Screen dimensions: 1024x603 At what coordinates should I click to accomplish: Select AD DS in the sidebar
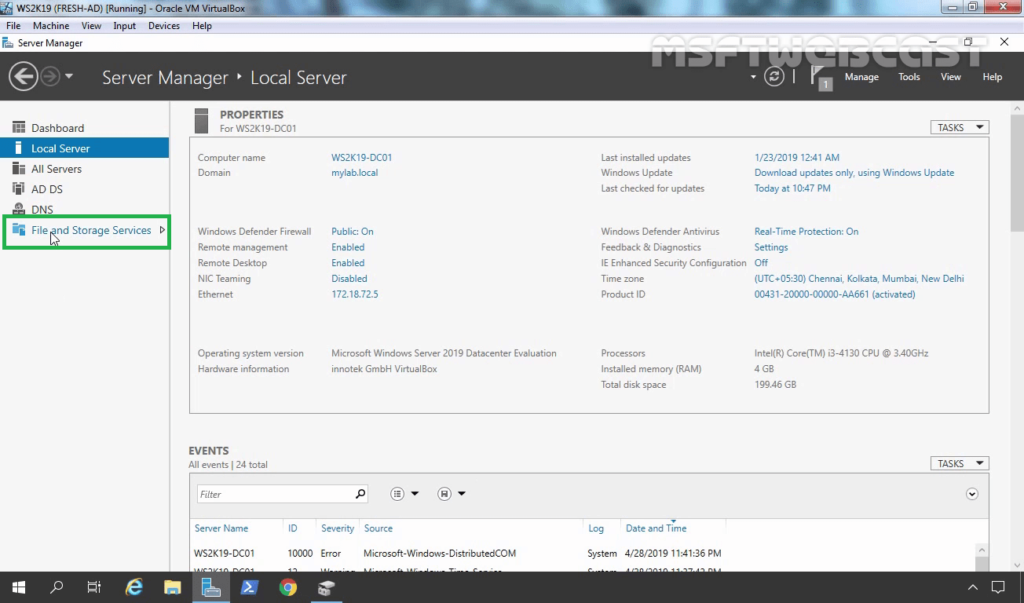point(46,189)
